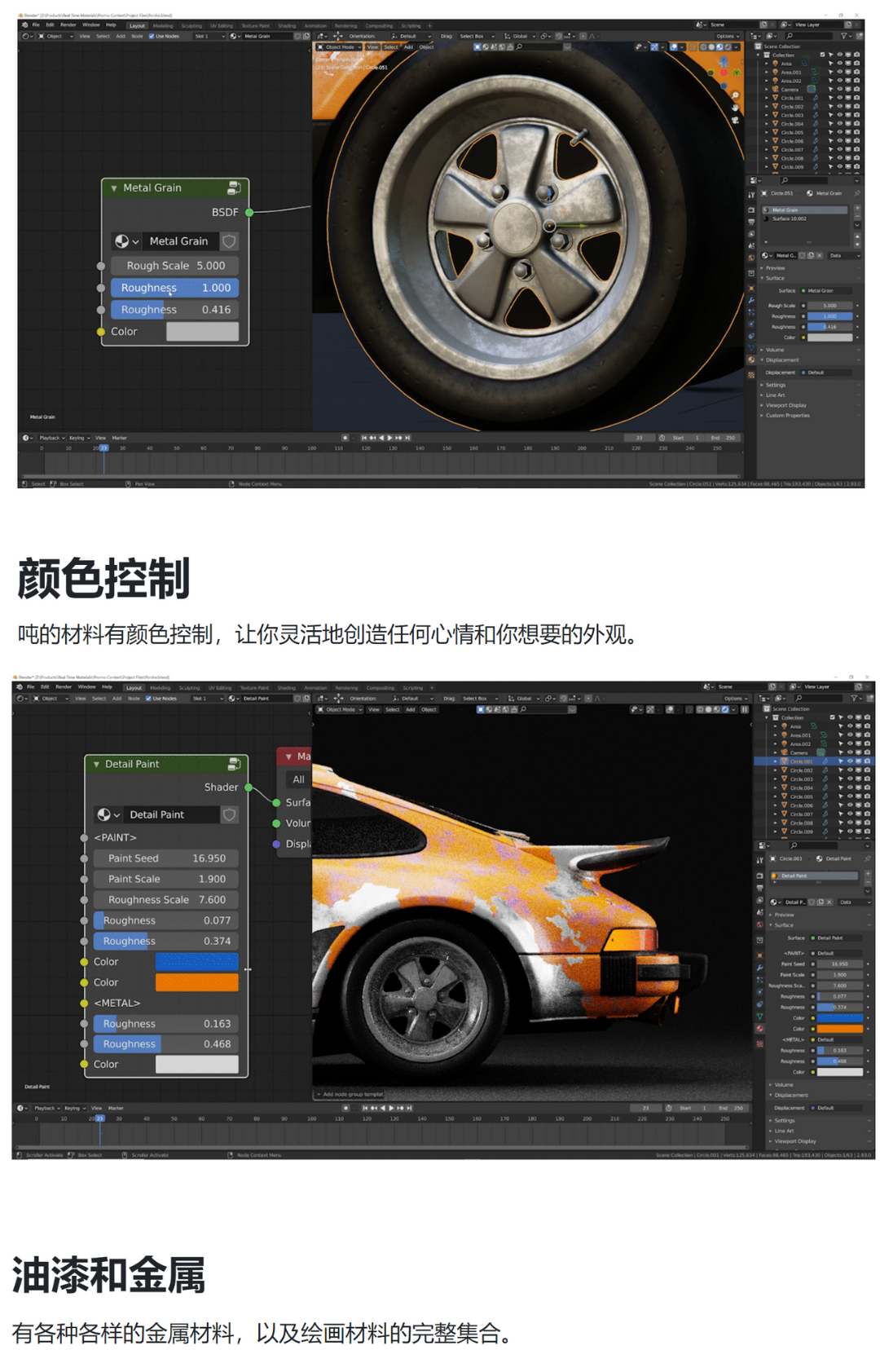This screenshot has height=1372, width=880.
Task: Collapse the Metal Grain node with header triangle
Action: click(114, 188)
